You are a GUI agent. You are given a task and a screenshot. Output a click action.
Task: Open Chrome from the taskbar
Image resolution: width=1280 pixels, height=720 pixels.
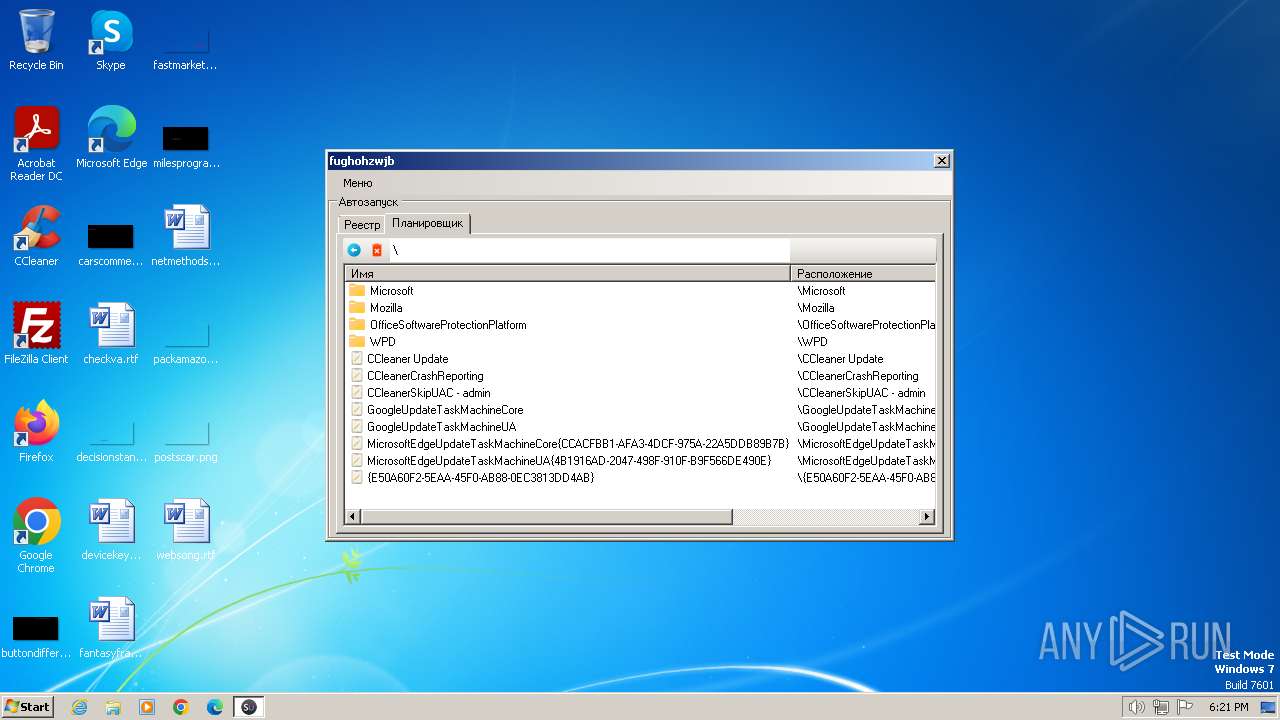[x=181, y=707]
